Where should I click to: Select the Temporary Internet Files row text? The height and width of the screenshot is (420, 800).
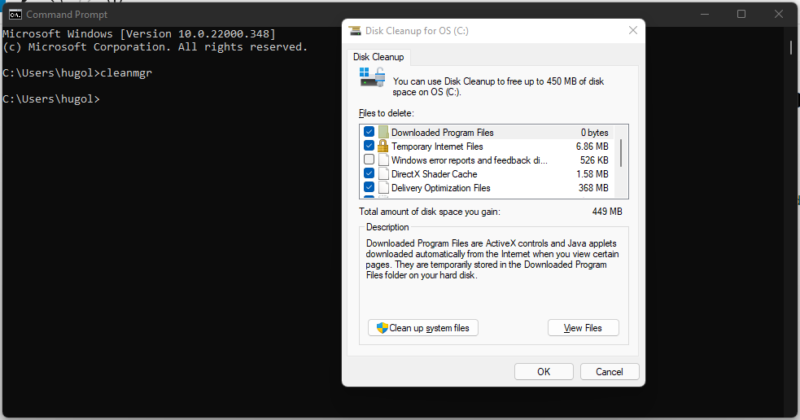click(x=437, y=146)
